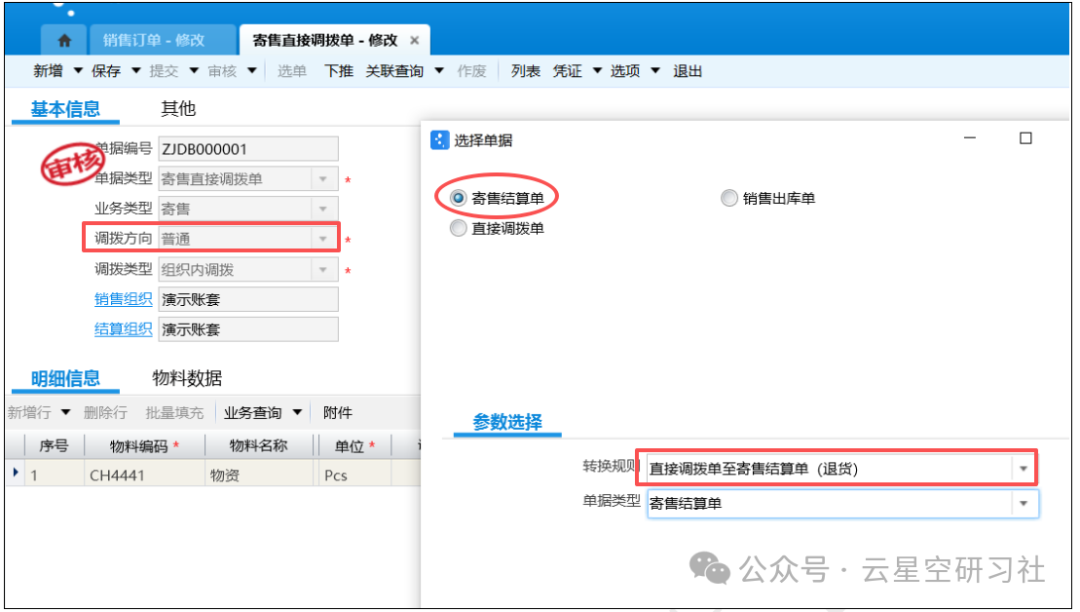
Task: Click the 选择单据 dialog app icon
Action: click(x=439, y=140)
